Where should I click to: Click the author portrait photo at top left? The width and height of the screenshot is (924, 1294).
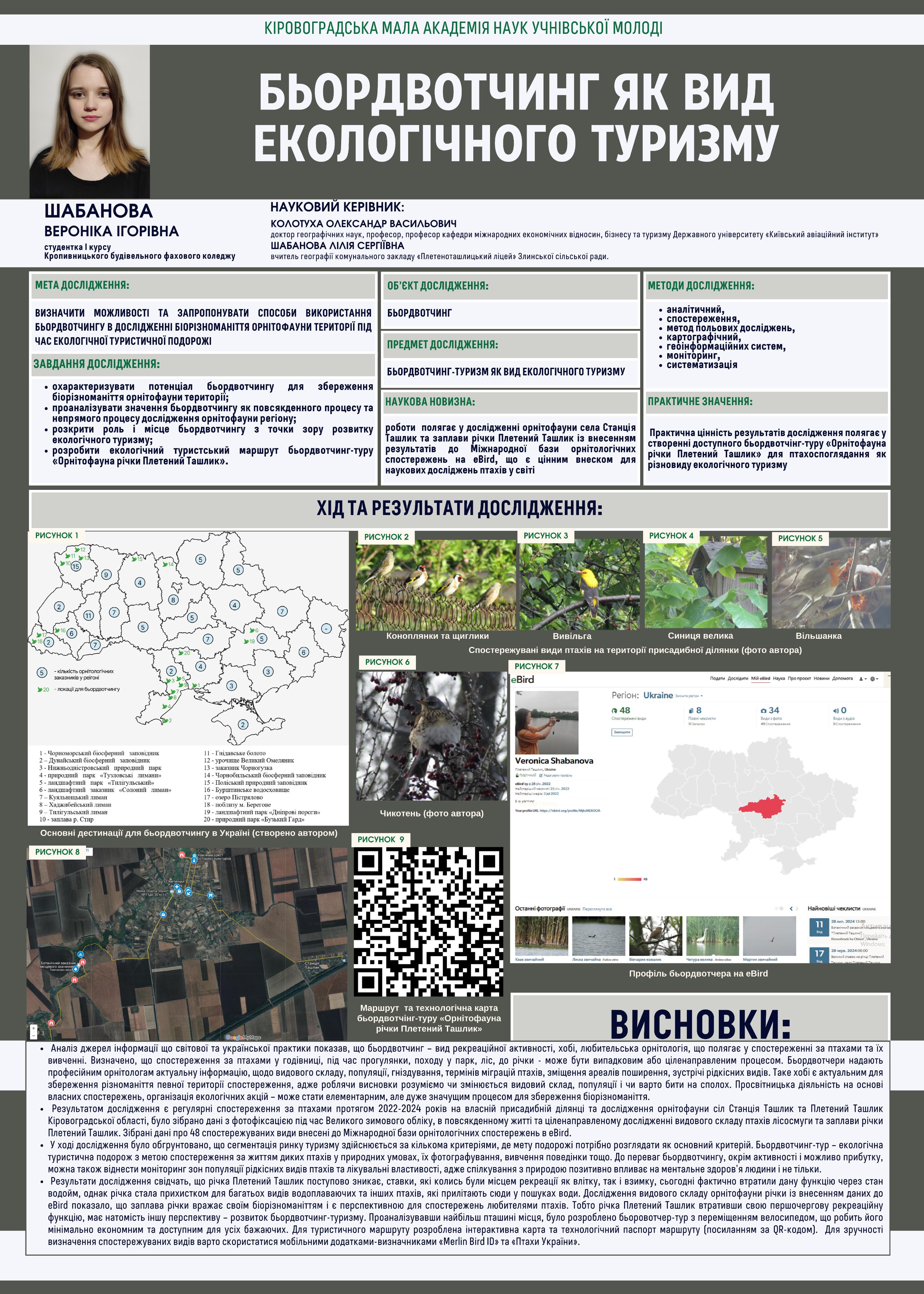(x=90, y=122)
